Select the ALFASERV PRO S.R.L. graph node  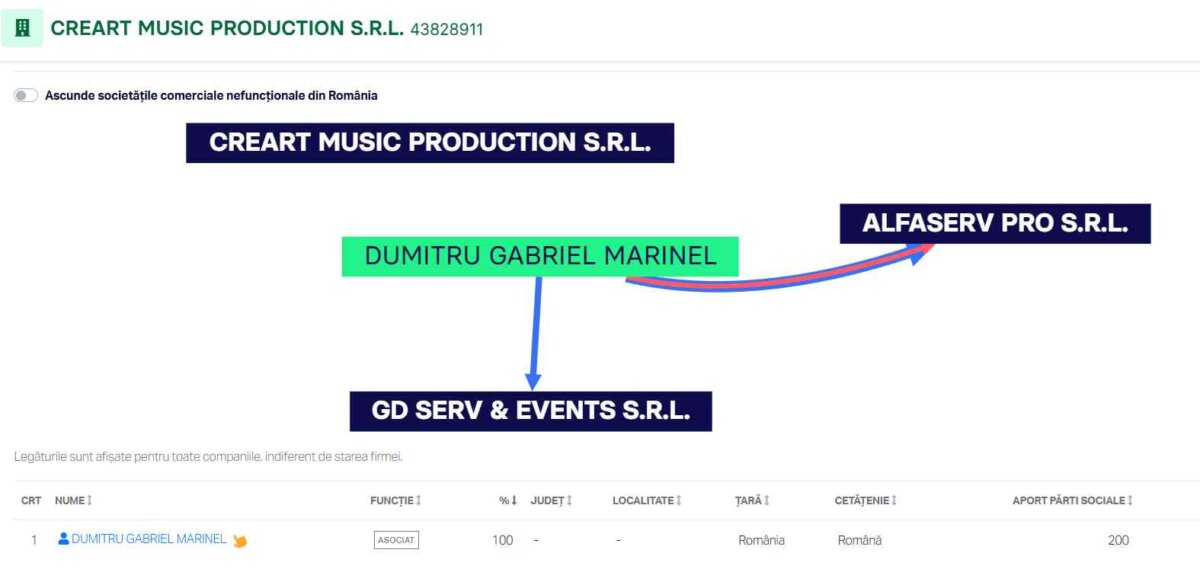click(x=994, y=224)
